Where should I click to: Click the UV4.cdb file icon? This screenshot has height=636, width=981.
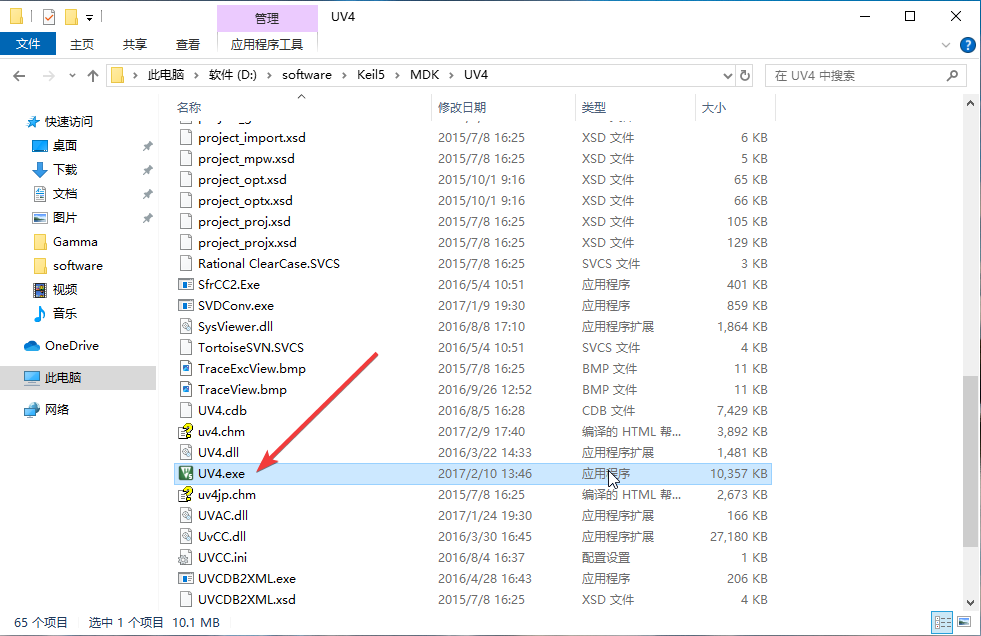click(x=186, y=411)
